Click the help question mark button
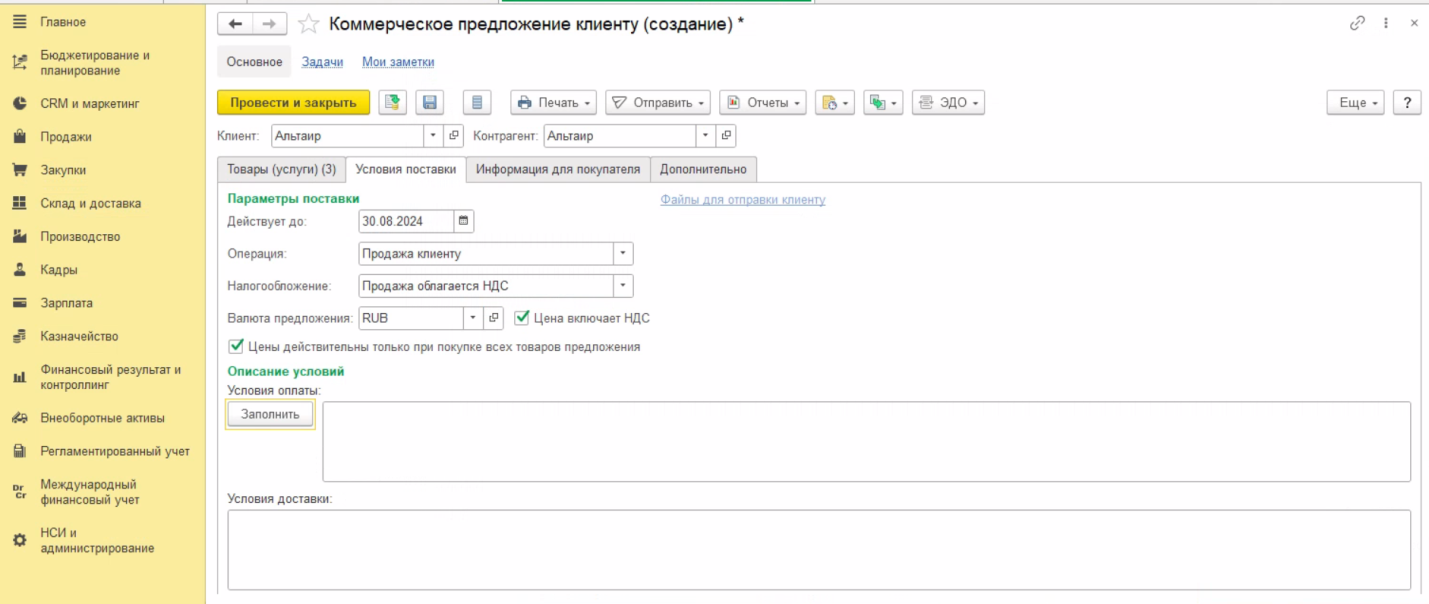Image resolution: width=1429 pixels, height=604 pixels. [x=1407, y=103]
